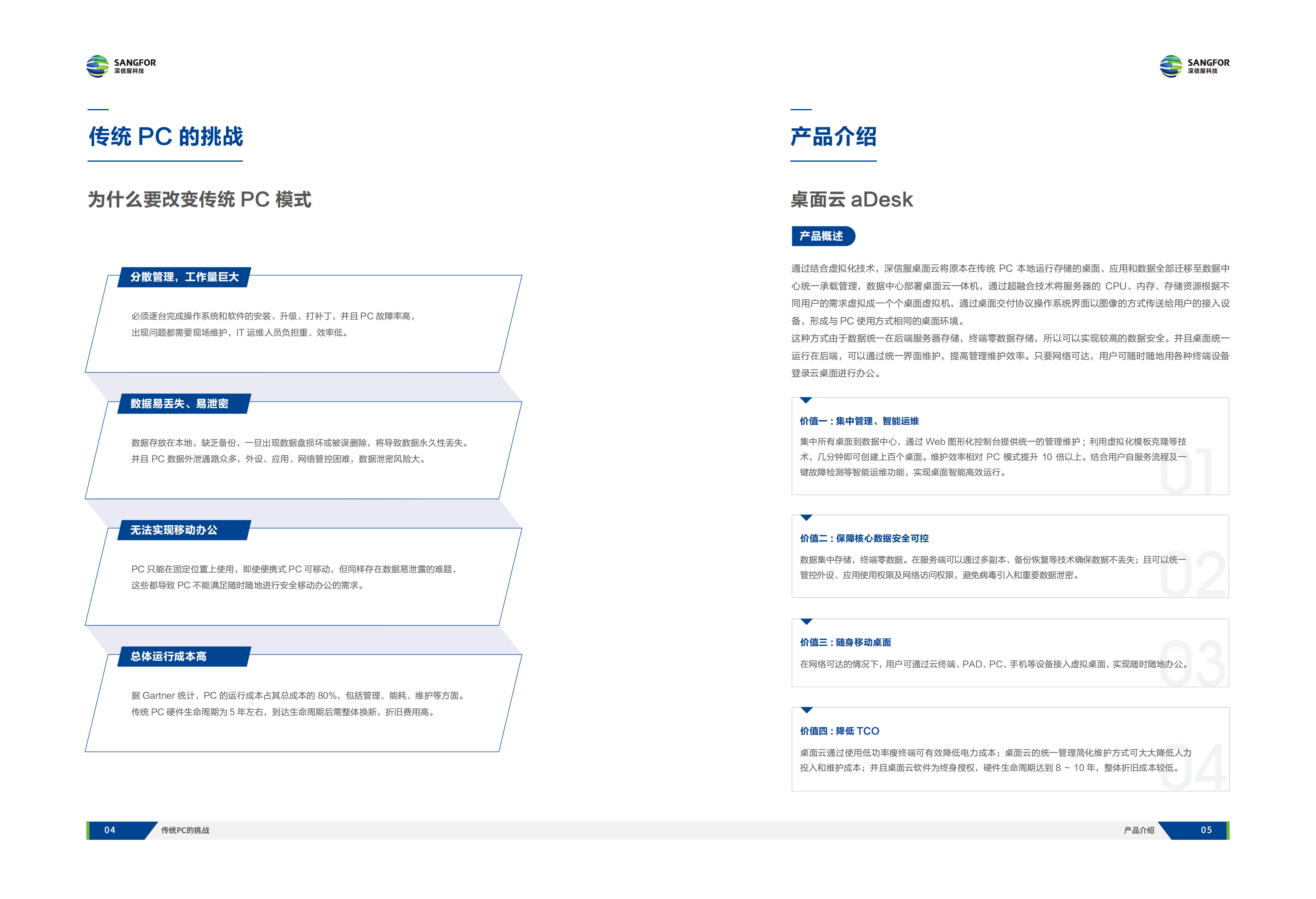
Task: Click the line starting 集中所有桌面到数据中心
Action: pos(993,442)
